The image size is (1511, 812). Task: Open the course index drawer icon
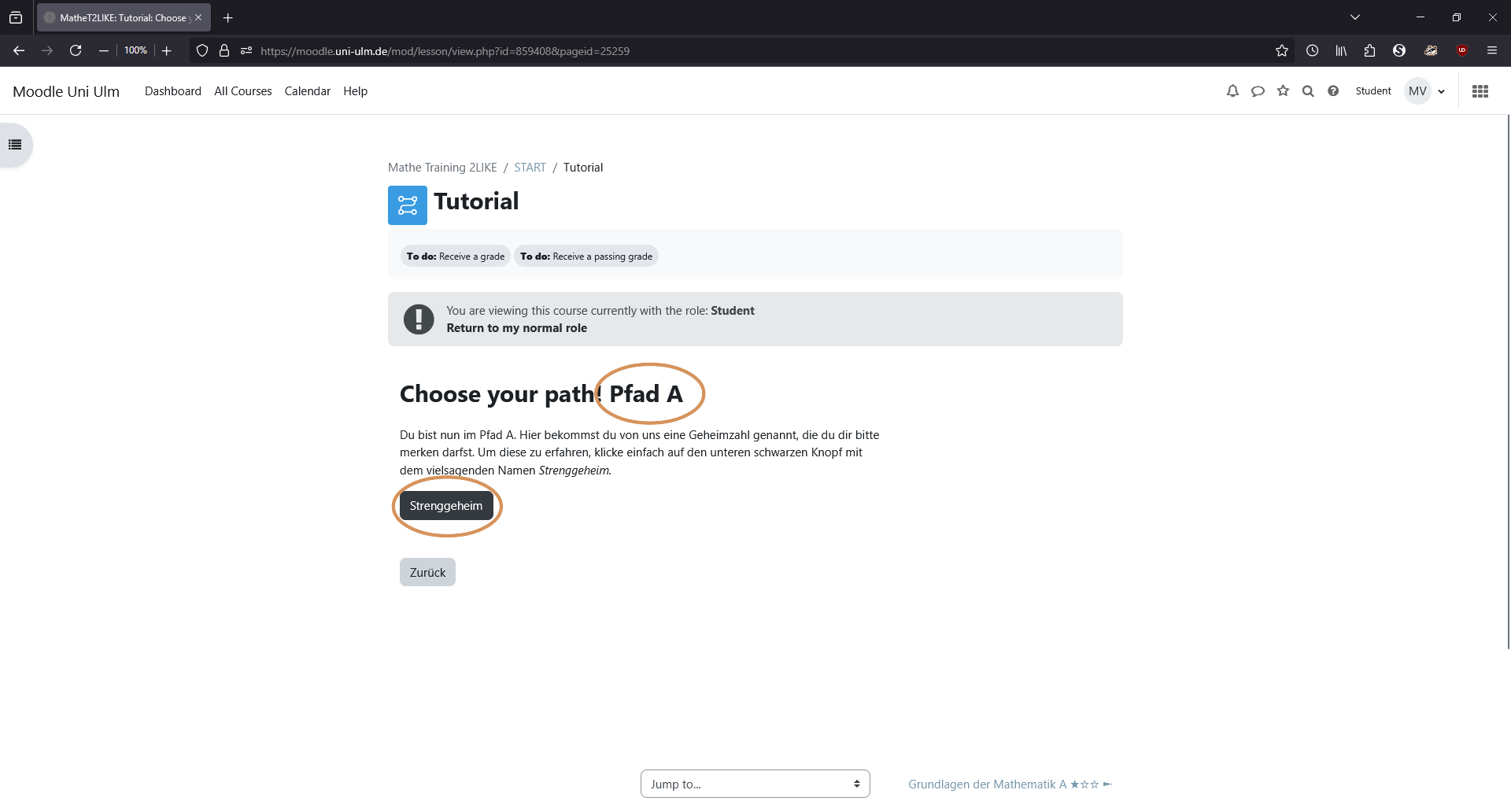point(15,145)
